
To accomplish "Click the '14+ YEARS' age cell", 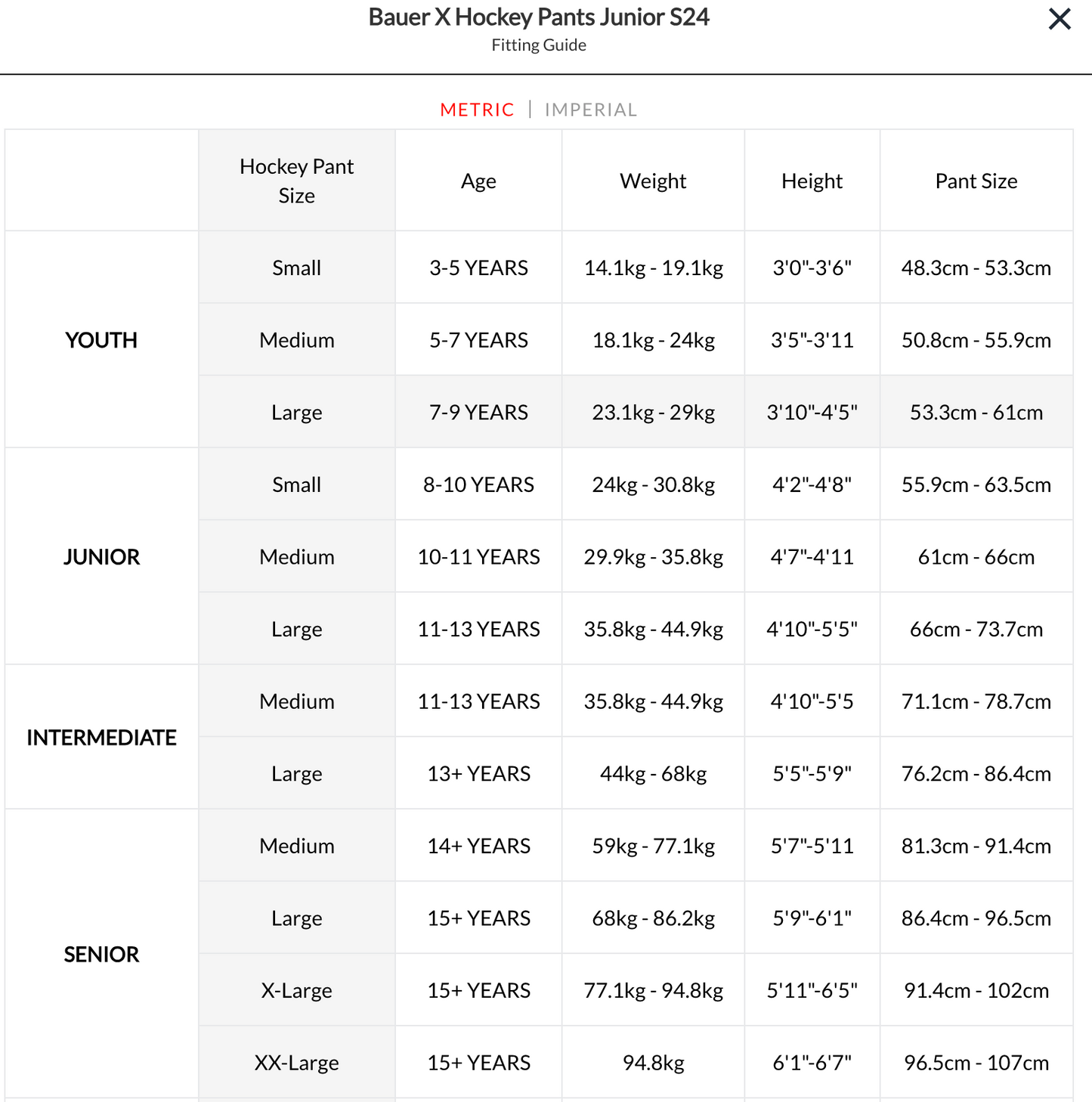I will pyautogui.click(x=479, y=846).
